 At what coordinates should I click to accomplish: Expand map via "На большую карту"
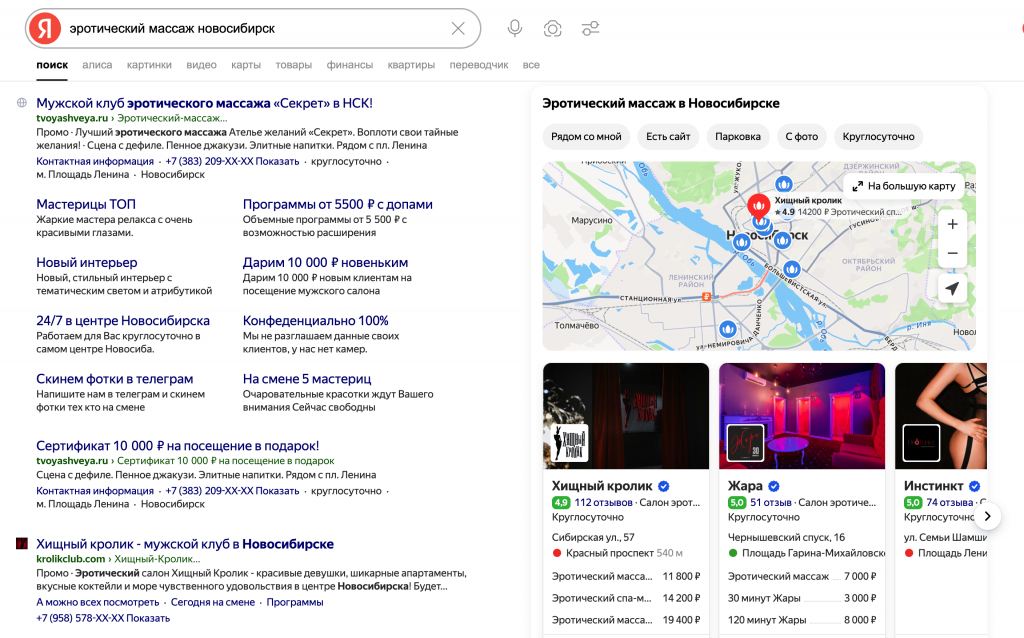(903, 186)
